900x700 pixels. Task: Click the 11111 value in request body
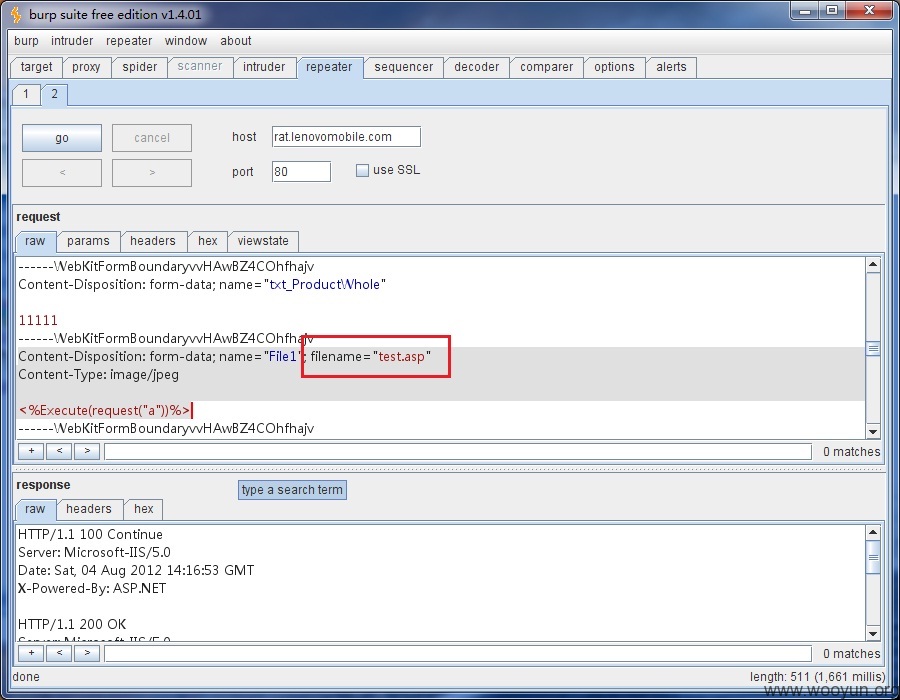click(38, 320)
